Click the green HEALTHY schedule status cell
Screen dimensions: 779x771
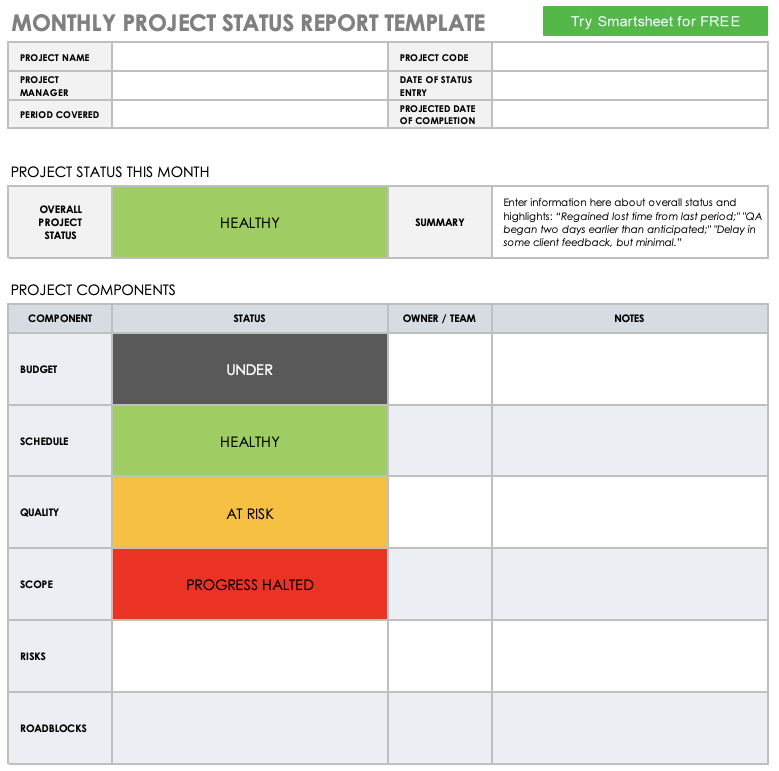[249, 441]
